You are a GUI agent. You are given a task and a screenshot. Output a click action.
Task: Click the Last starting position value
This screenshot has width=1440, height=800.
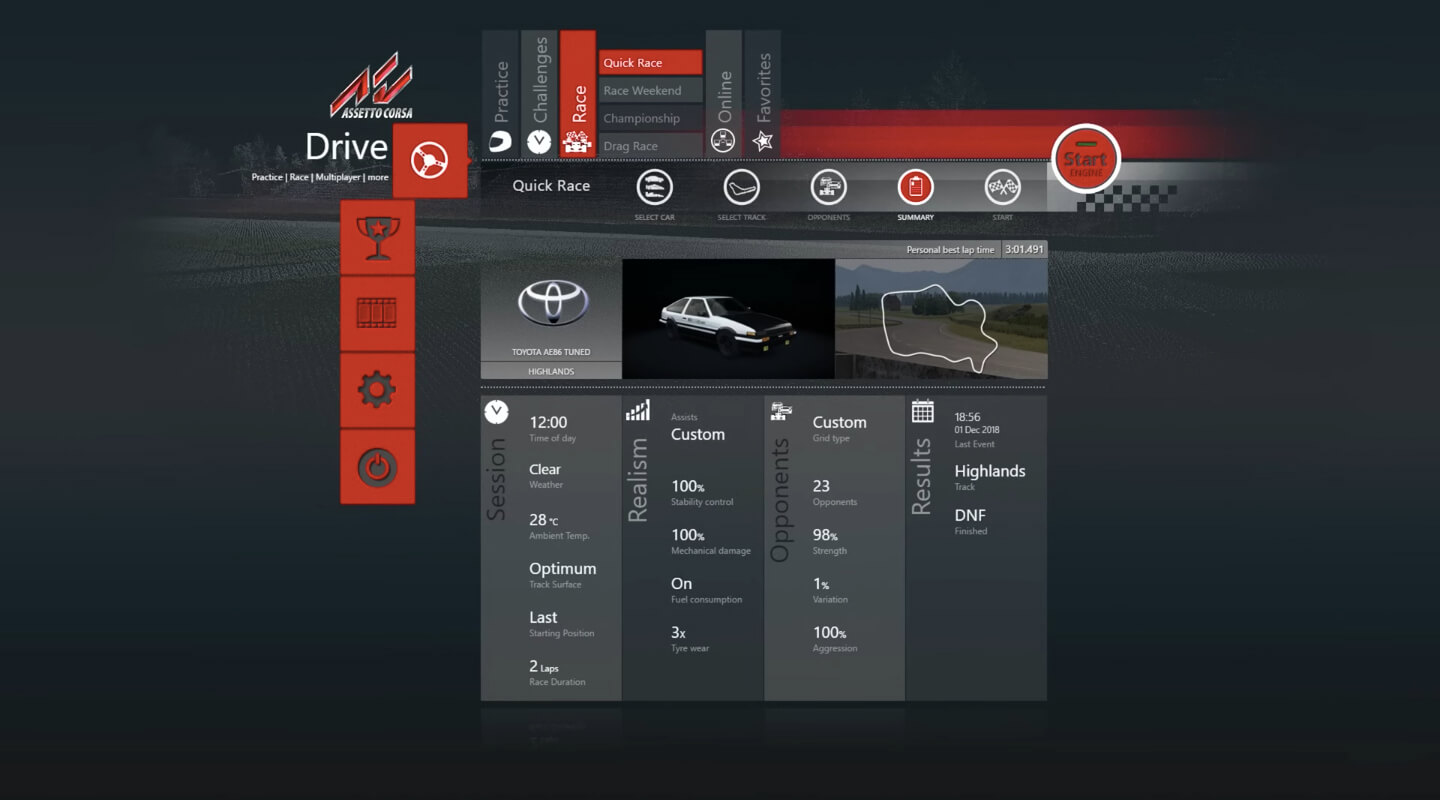pos(543,617)
